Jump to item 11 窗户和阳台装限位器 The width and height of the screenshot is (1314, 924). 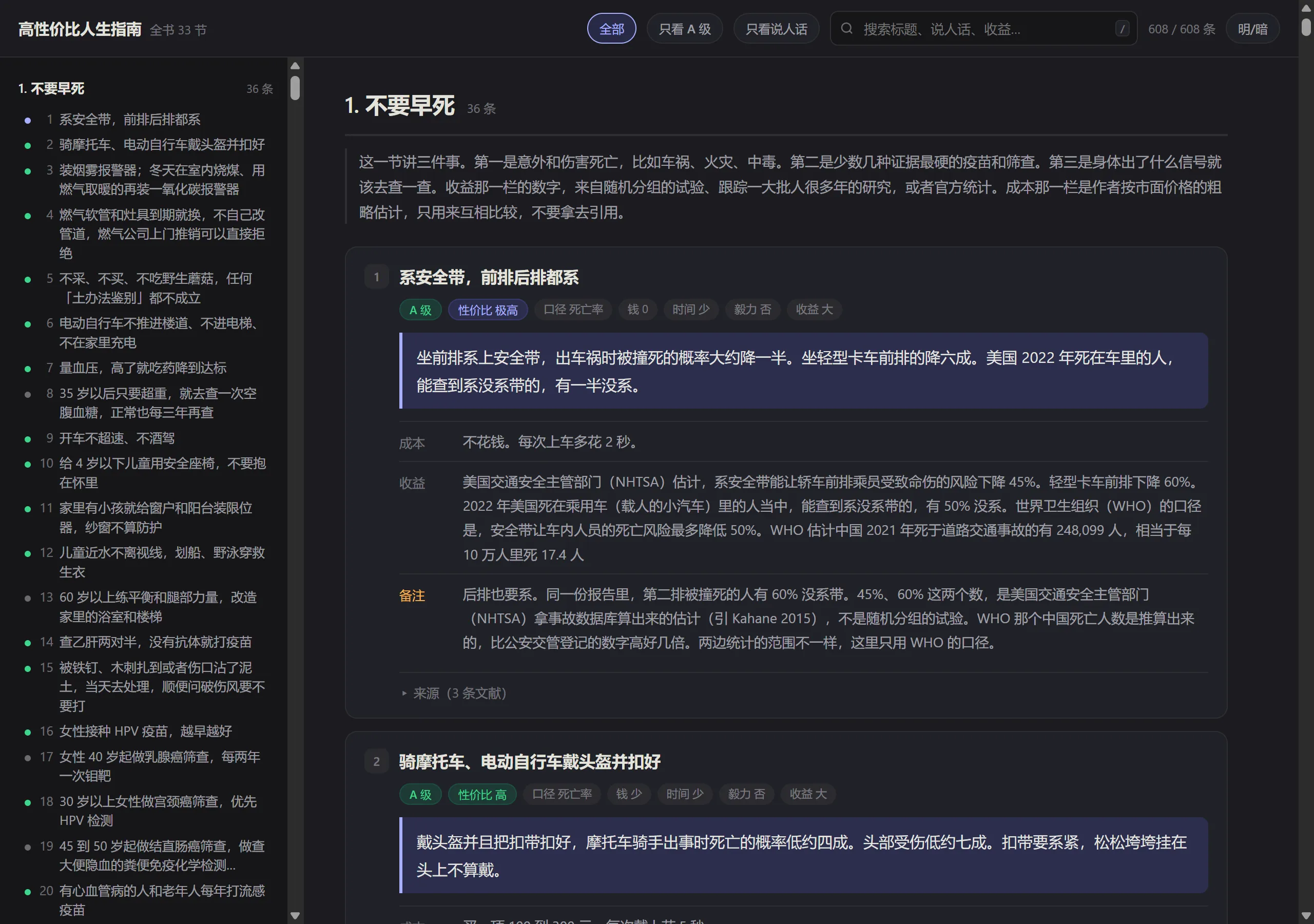coord(145,517)
